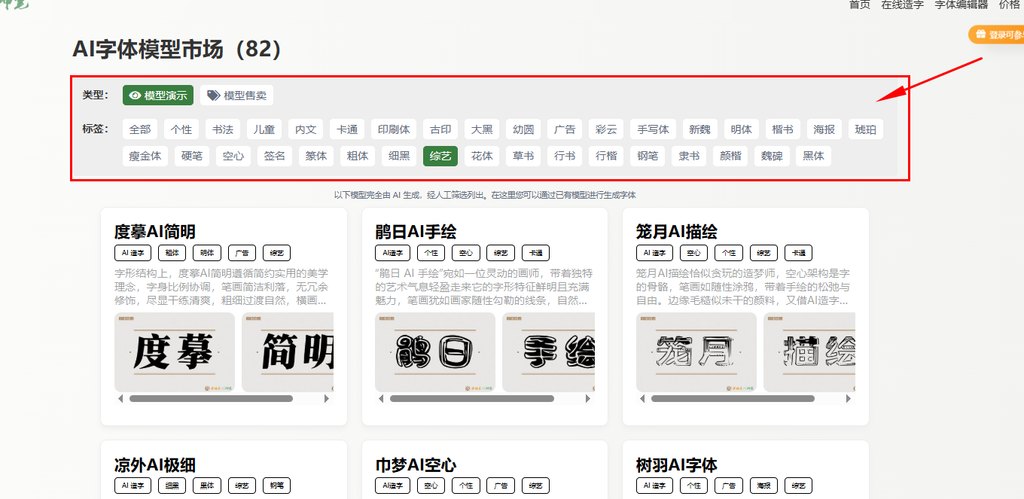Viewport: 1024px width, 499px height.
Task: Select the 模型售卖 type filter with tag icon
Action: coord(236,95)
